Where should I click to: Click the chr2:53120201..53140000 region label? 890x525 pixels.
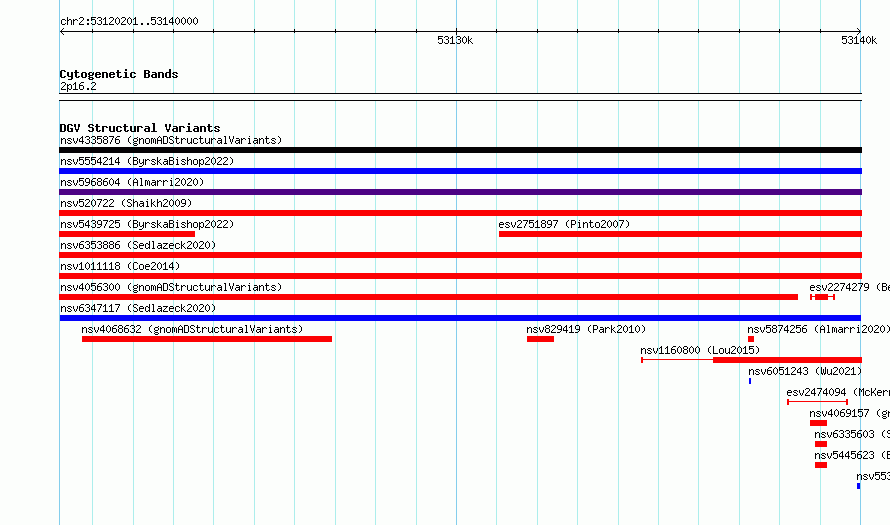[x=129, y=21]
